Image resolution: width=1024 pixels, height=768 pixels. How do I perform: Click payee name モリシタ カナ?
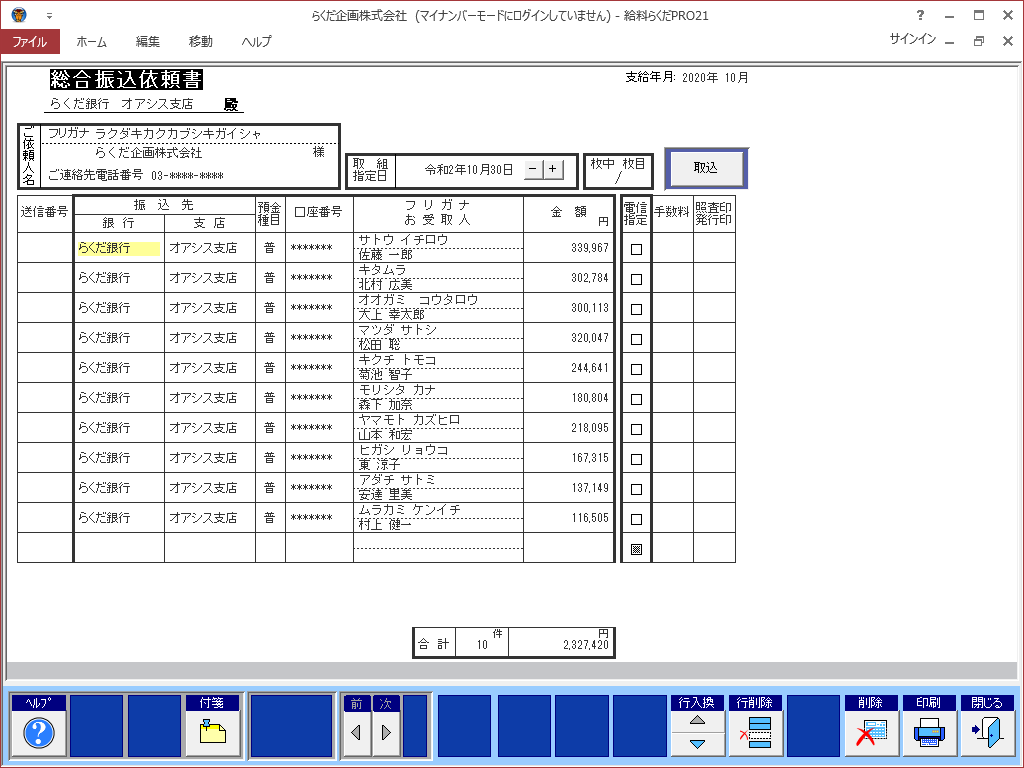tap(396, 390)
